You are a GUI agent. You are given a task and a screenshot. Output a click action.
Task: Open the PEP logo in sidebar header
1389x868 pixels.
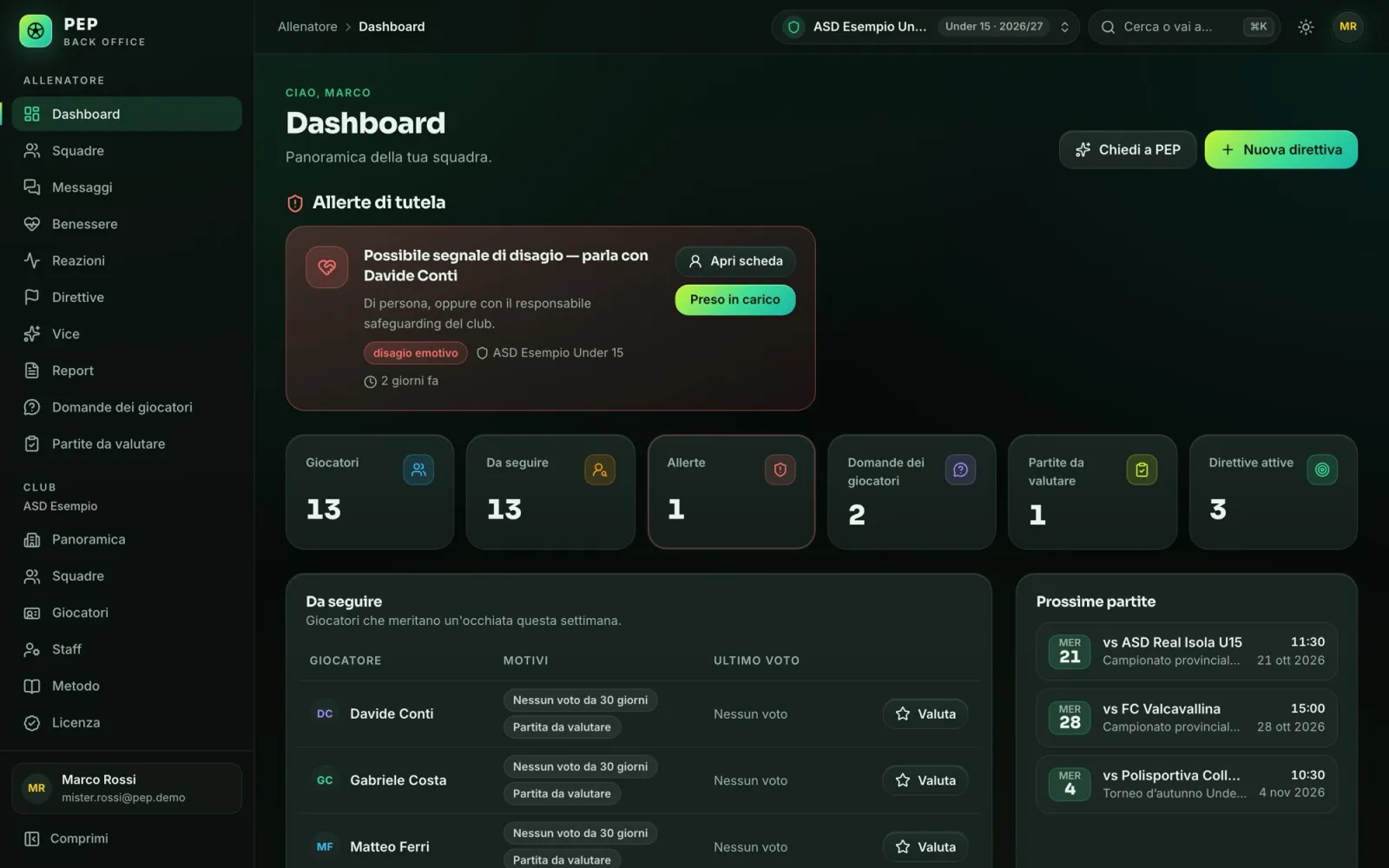(36, 31)
